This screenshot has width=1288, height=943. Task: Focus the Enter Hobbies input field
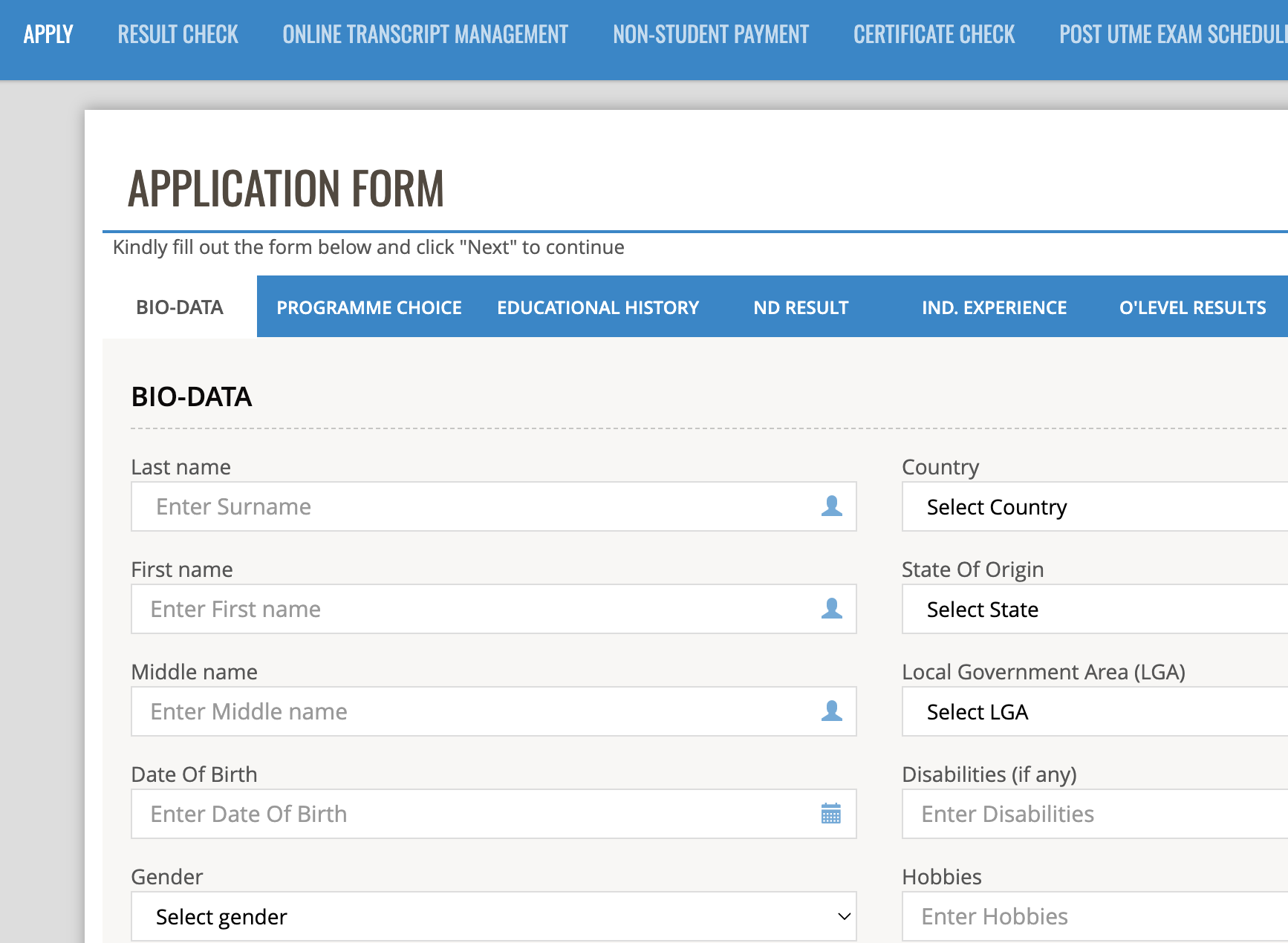(1095, 916)
